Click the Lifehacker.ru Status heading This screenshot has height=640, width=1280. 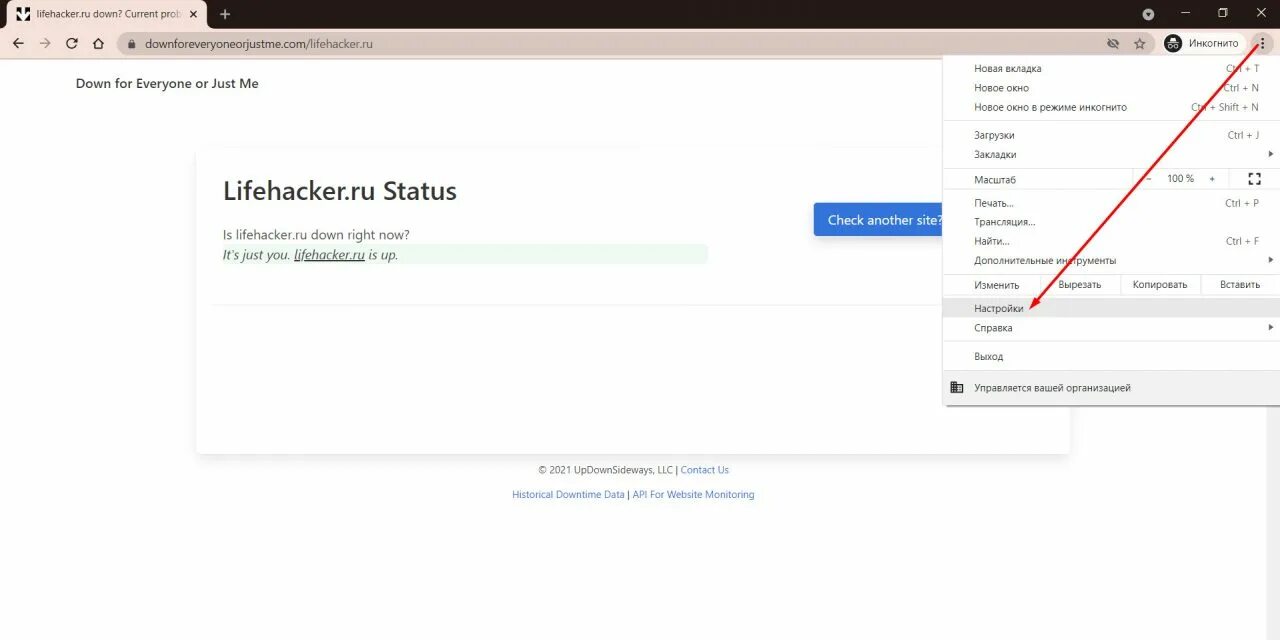[340, 191]
